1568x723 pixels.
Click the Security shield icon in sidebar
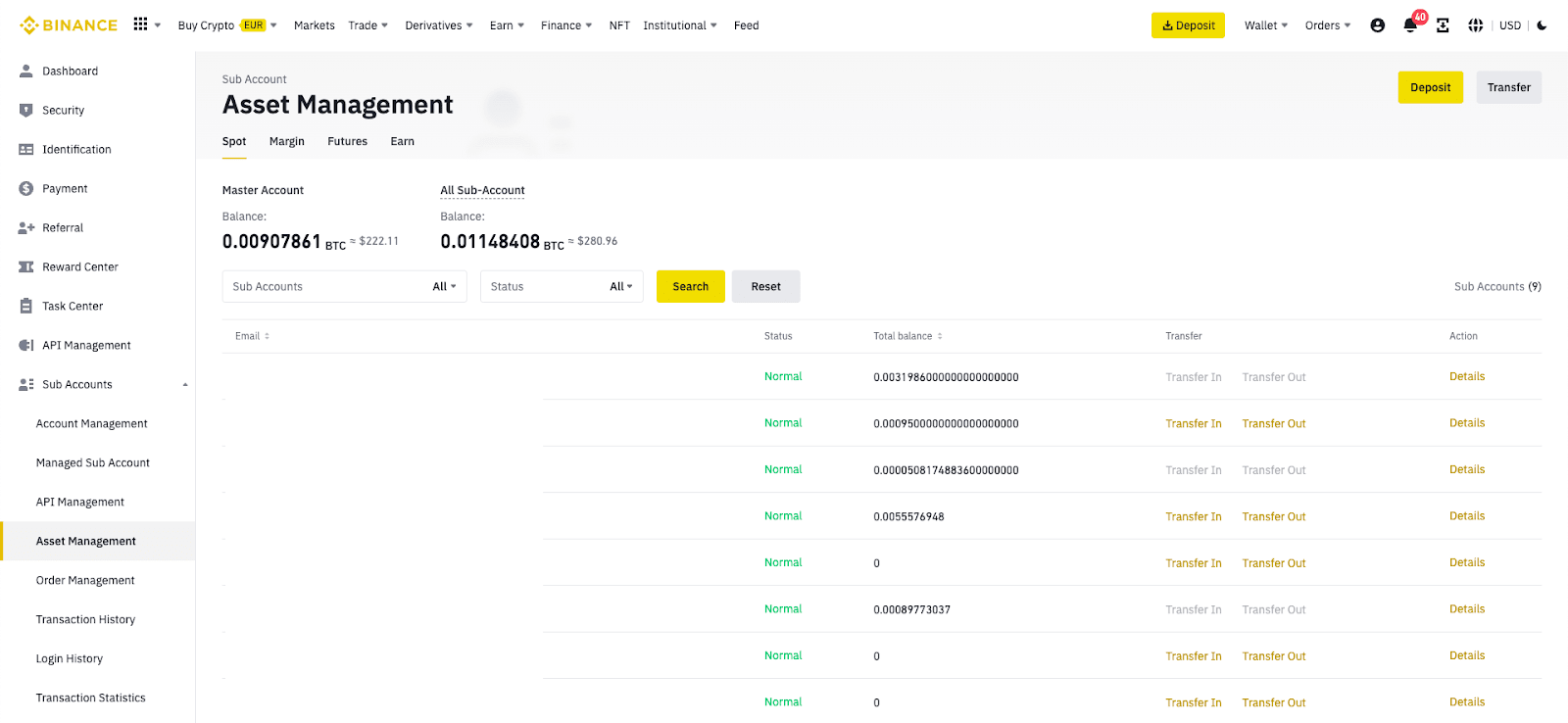(26, 111)
